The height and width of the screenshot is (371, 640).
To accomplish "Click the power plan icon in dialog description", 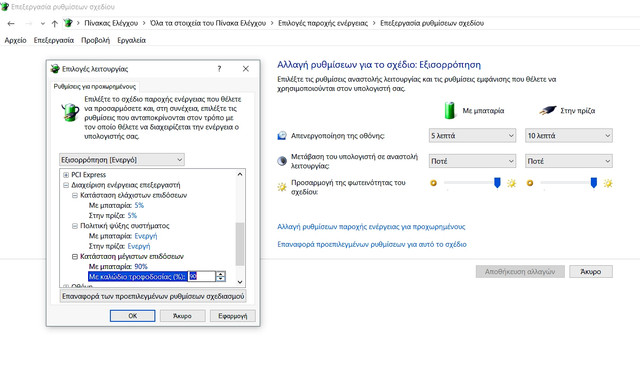I will (70, 112).
